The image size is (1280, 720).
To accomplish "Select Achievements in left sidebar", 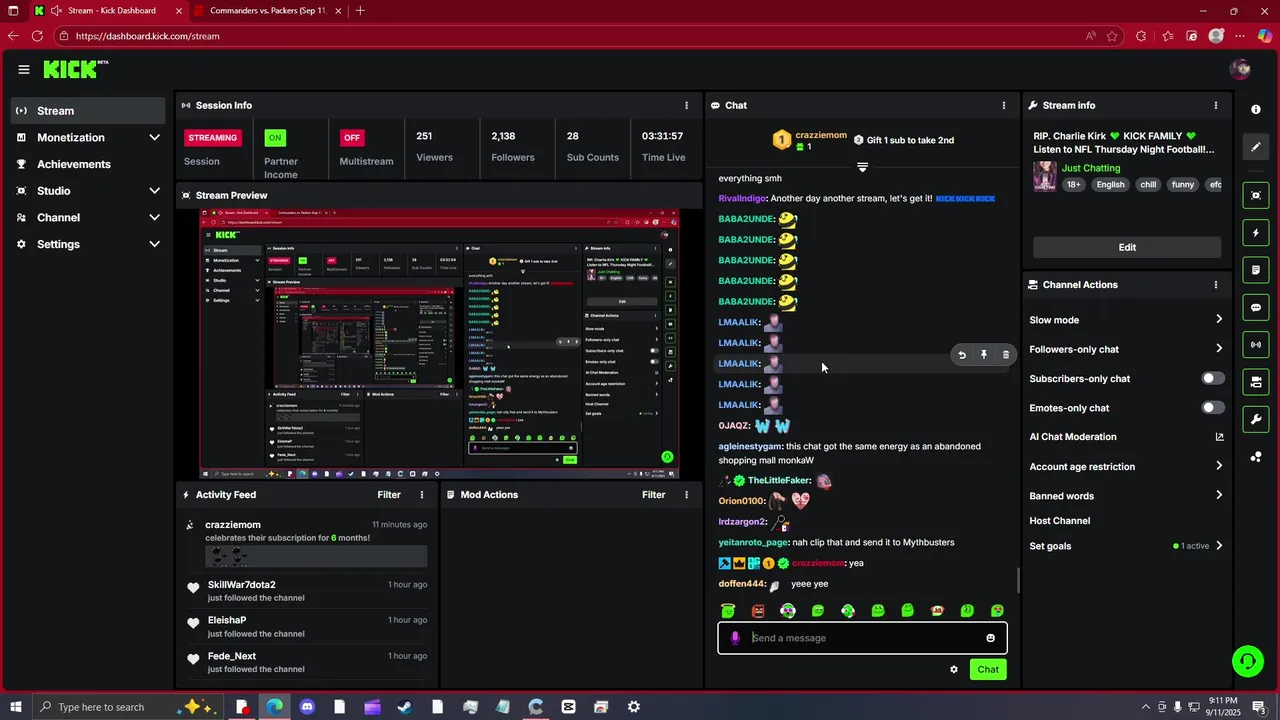I will (x=89, y=164).
